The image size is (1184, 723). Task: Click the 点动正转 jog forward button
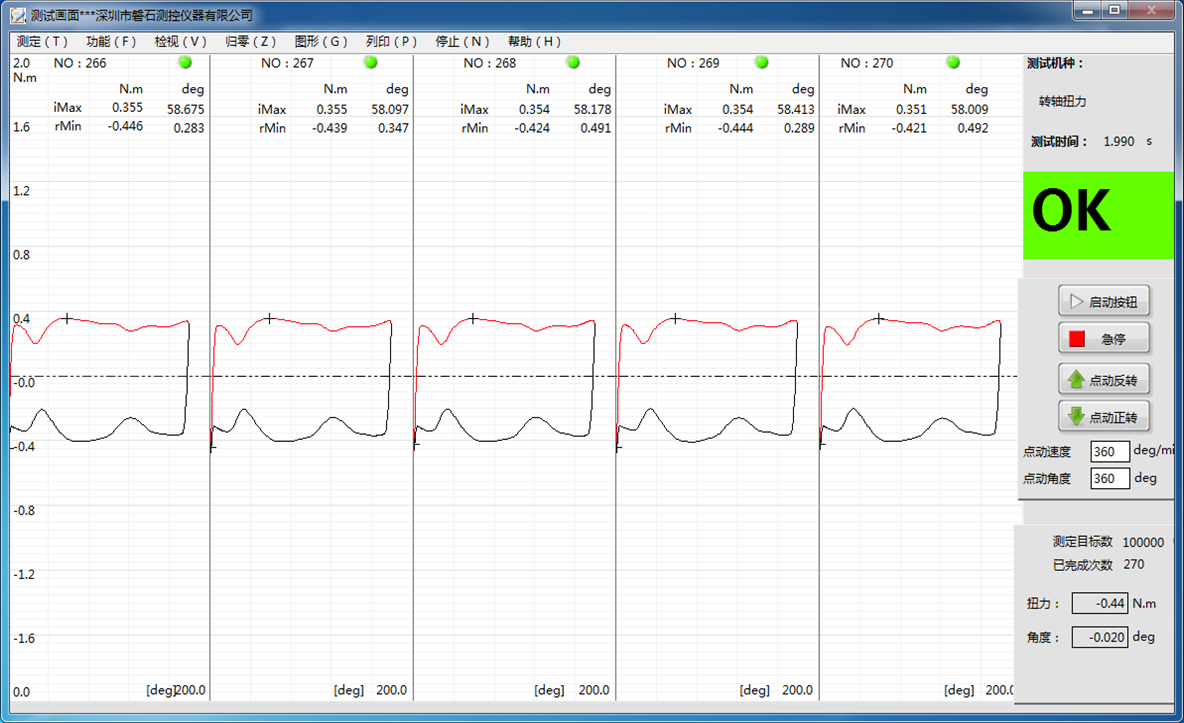[x=1104, y=417]
